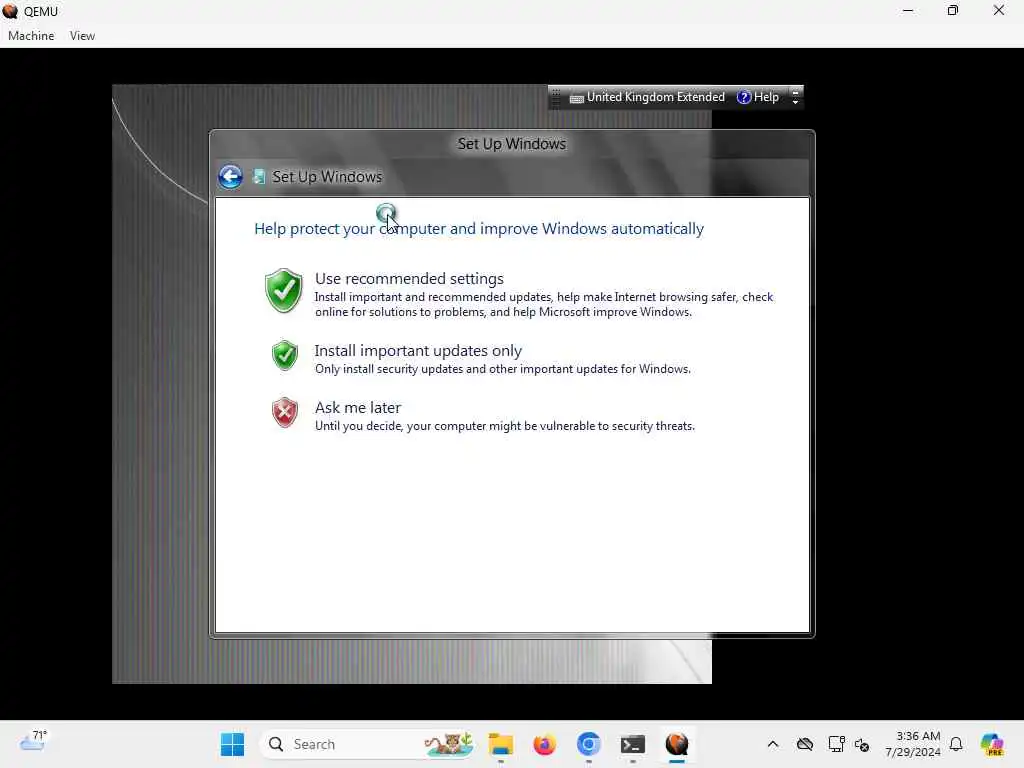Show hidden system tray icons
The image size is (1024, 768).
pyautogui.click(x=773, y=744)
